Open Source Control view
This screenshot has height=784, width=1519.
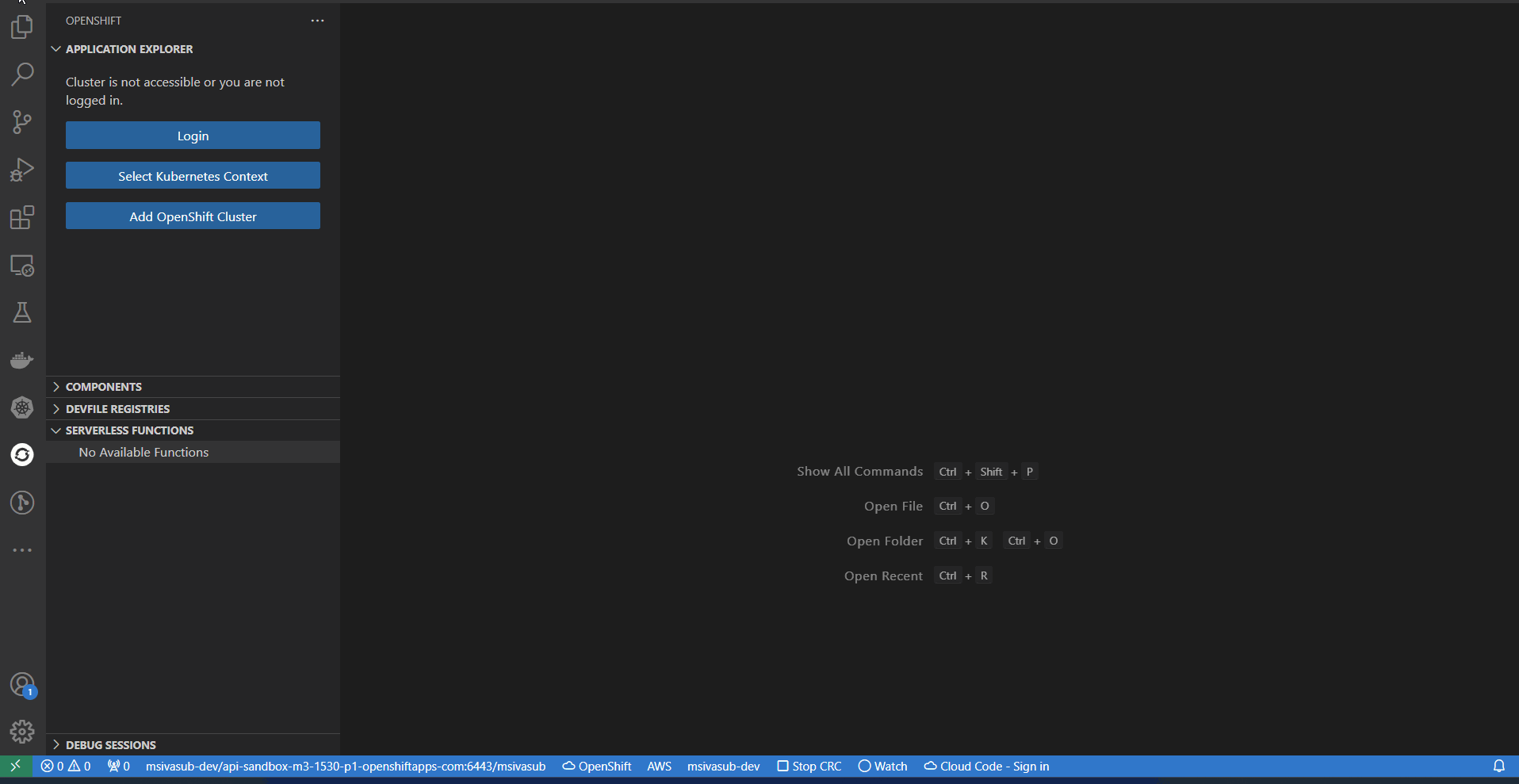(x=22, y=122)
